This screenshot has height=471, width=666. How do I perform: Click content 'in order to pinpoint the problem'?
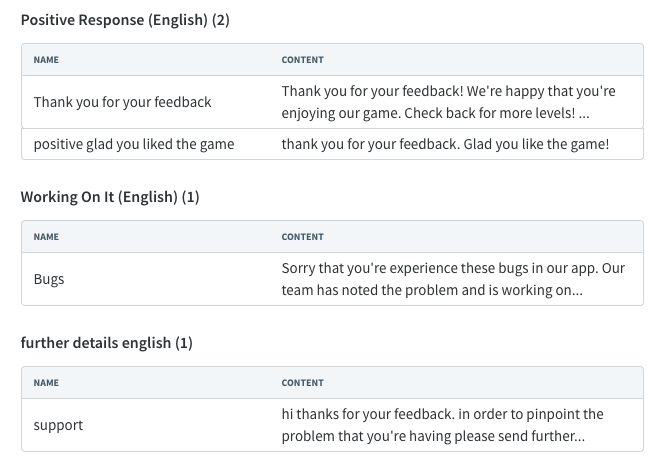[x=442, y=425]
